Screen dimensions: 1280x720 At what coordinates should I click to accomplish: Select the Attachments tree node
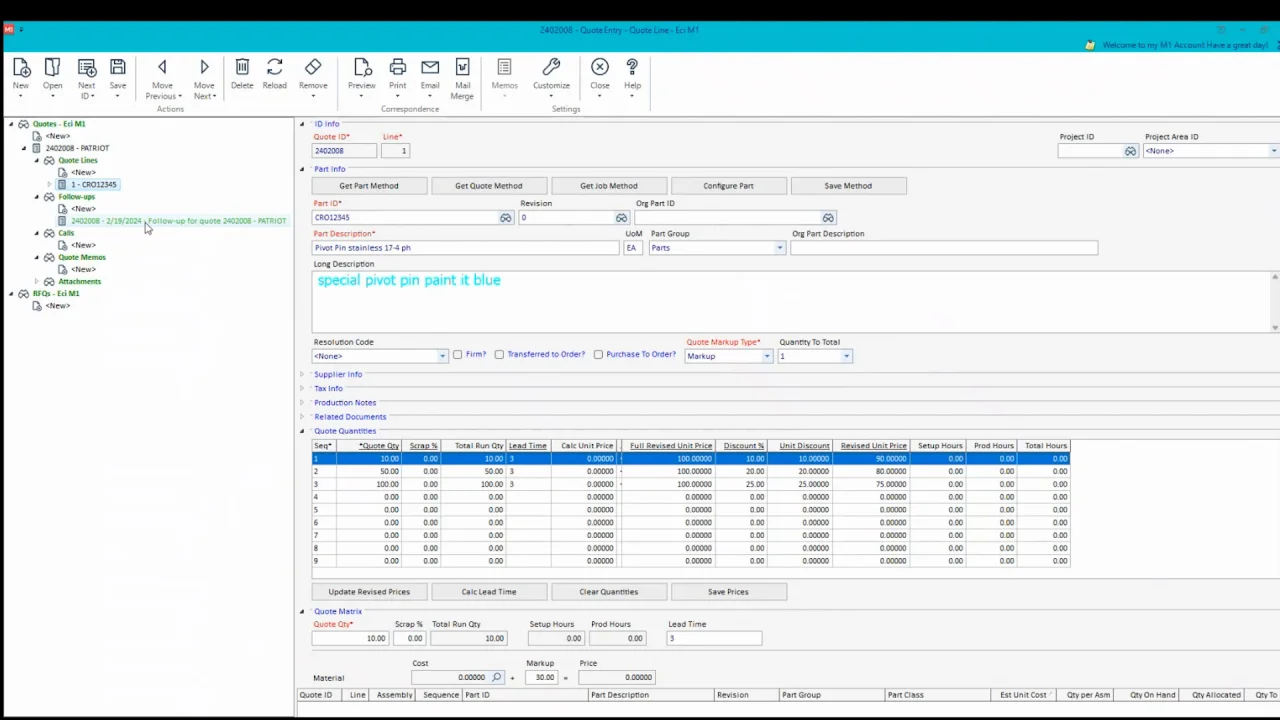pyautogui.click(x=79, y=282)
